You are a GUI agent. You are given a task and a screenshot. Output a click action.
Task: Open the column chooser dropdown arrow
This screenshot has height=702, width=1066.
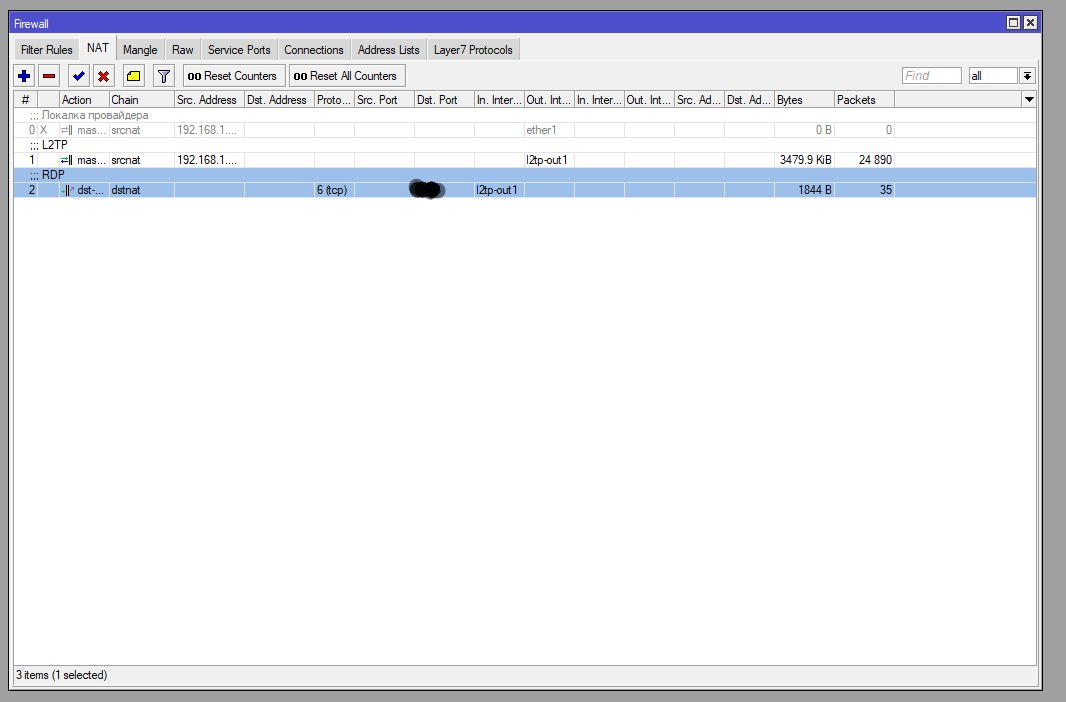click(1029, 100)
